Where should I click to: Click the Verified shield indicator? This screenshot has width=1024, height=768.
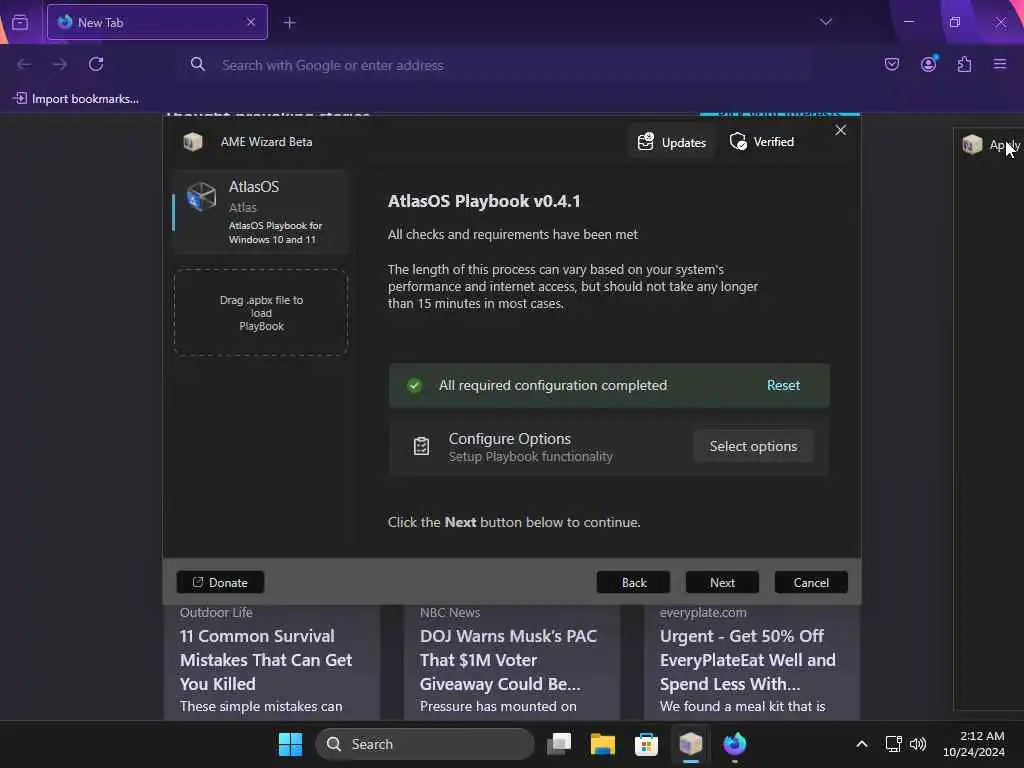point(761,142)
